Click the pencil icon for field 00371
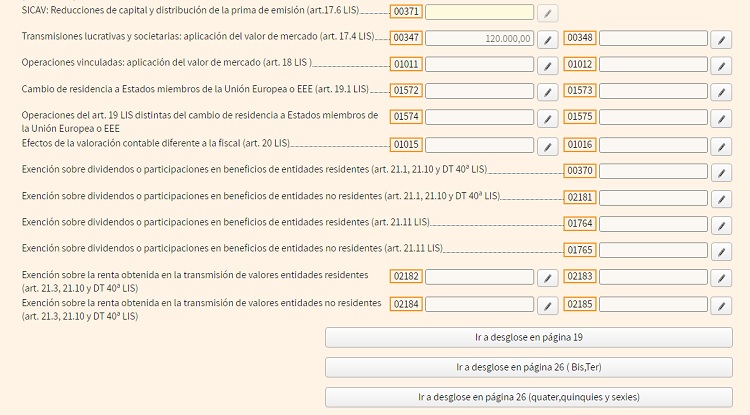Screen dimensions: 750x415 tap(548, 13)
